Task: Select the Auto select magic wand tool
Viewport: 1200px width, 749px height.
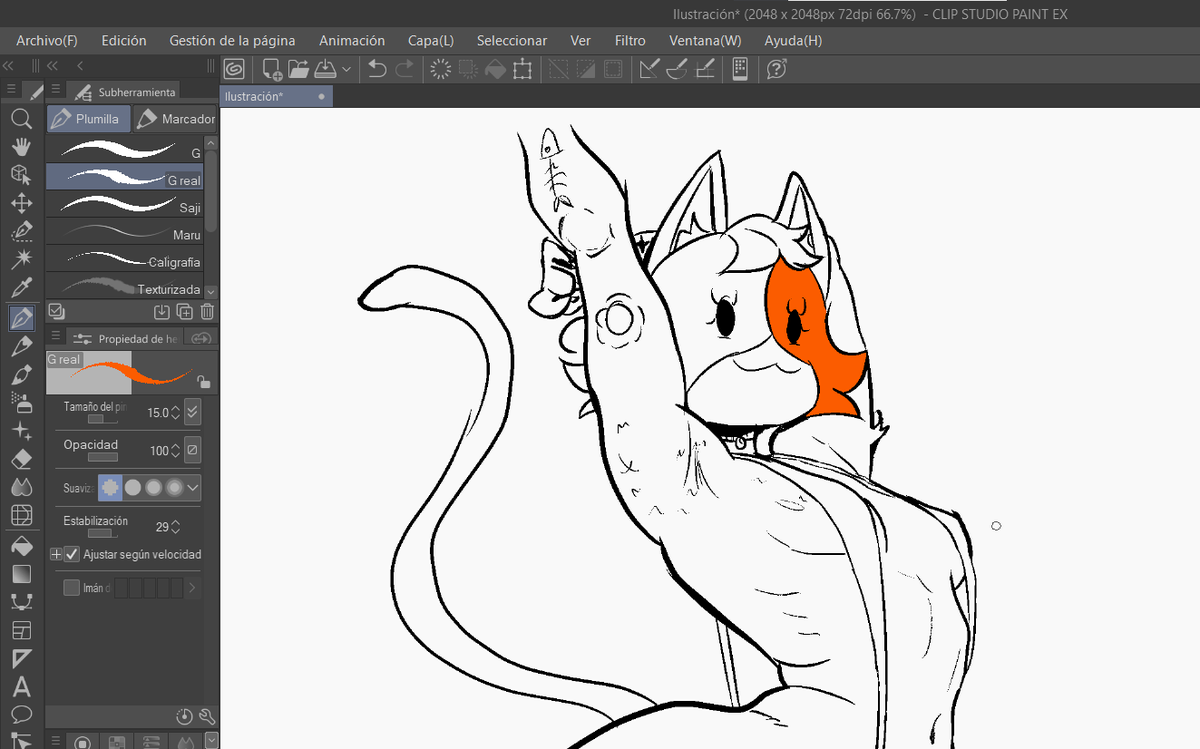Action: click(21, 261)
